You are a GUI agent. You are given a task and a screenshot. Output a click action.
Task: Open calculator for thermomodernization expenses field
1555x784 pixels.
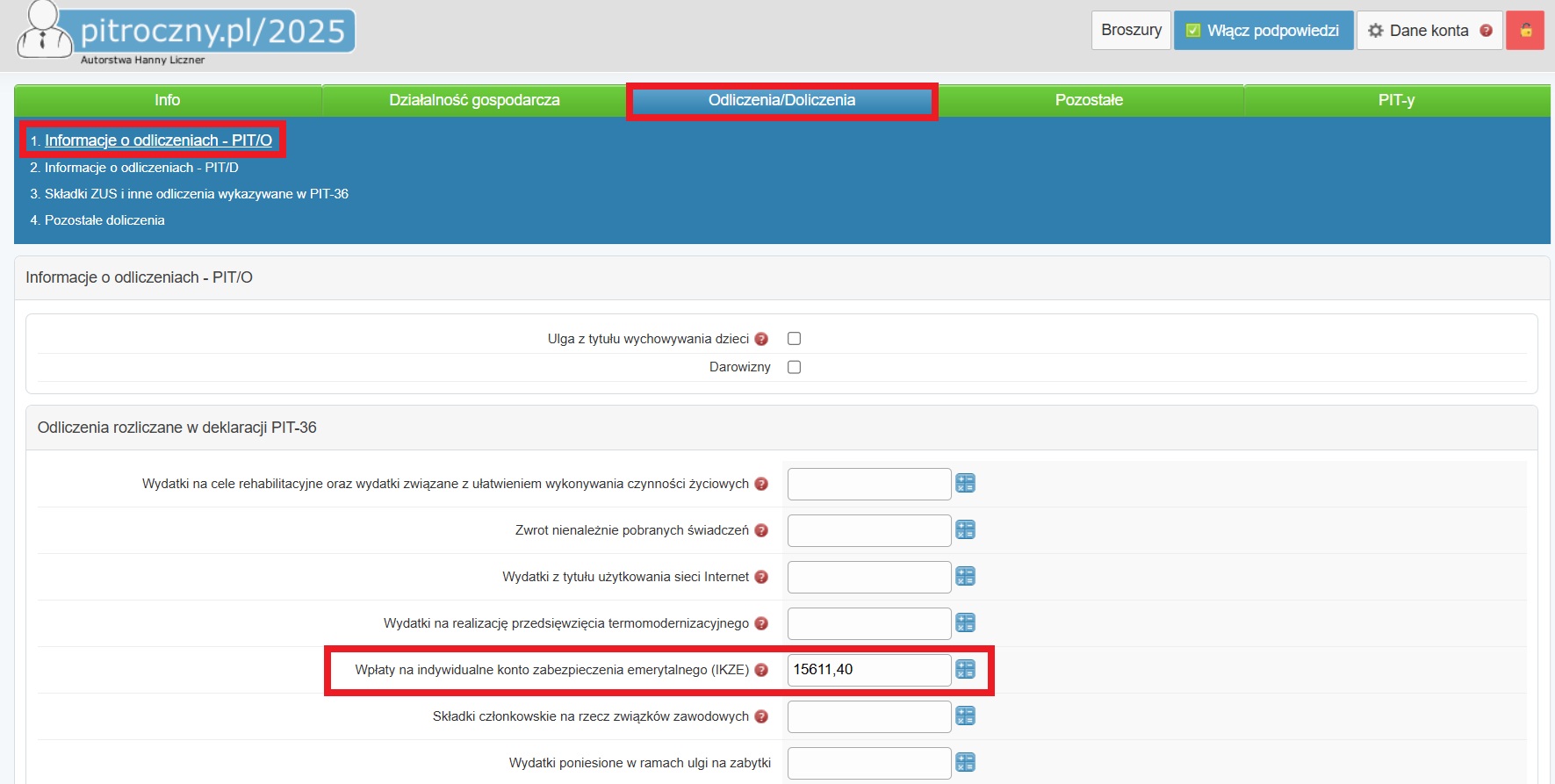coord(965,622)
